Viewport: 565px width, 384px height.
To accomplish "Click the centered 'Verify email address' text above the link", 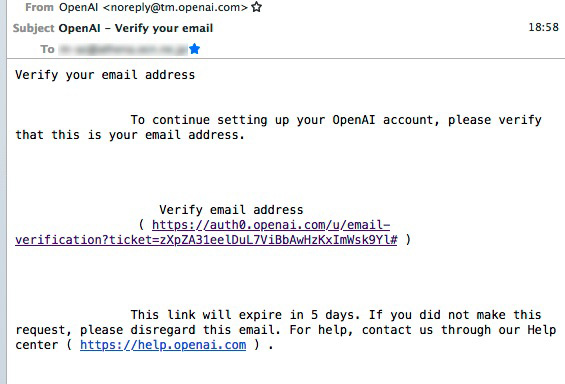I will point(231,210).
